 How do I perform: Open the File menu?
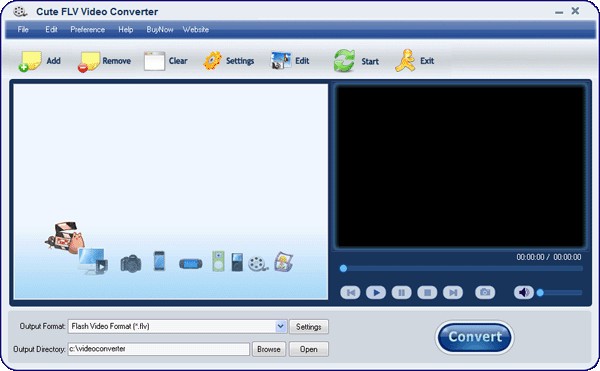click(x=23, y=29)
